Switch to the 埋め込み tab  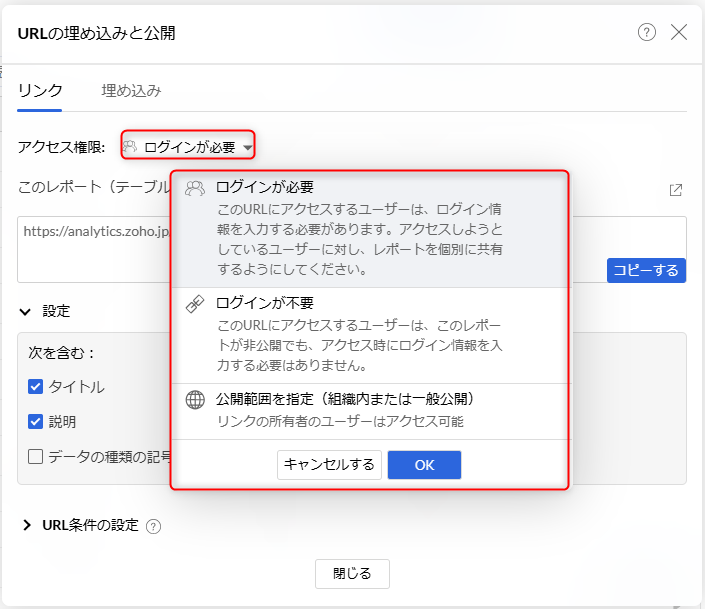tap(131, 91)
